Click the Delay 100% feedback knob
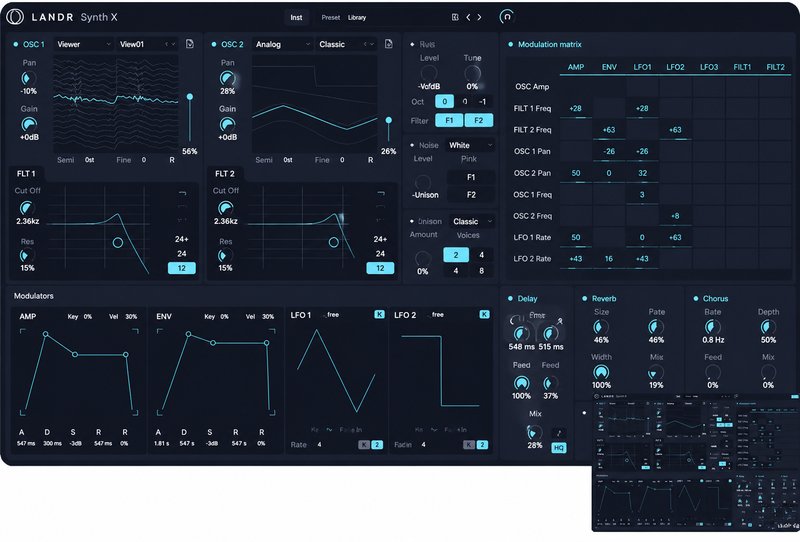This screenshot has width=800, height=542. pos(521,383)
